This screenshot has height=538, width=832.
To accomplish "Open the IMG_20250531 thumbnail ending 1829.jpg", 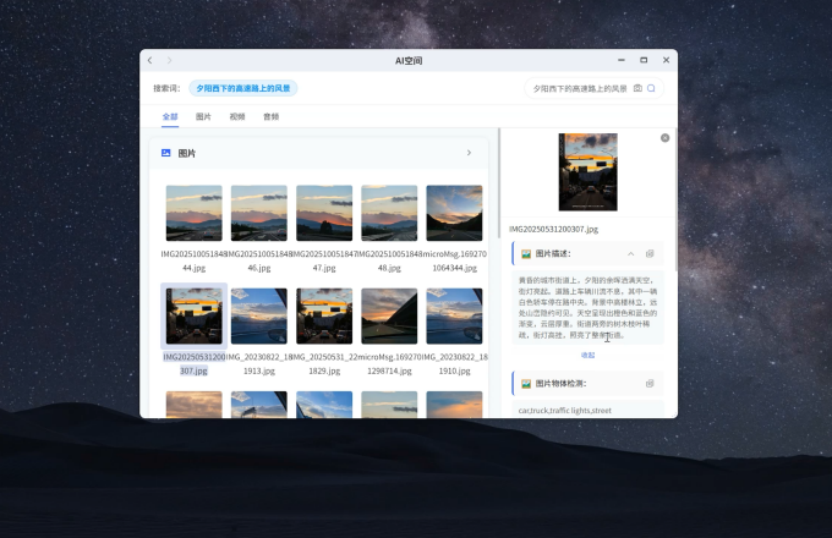I will pyautogui.click(x=324, y=316).
